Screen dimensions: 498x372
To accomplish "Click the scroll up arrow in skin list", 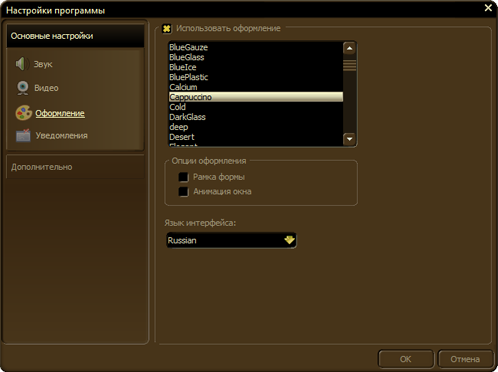I will [x=349, y=48].
